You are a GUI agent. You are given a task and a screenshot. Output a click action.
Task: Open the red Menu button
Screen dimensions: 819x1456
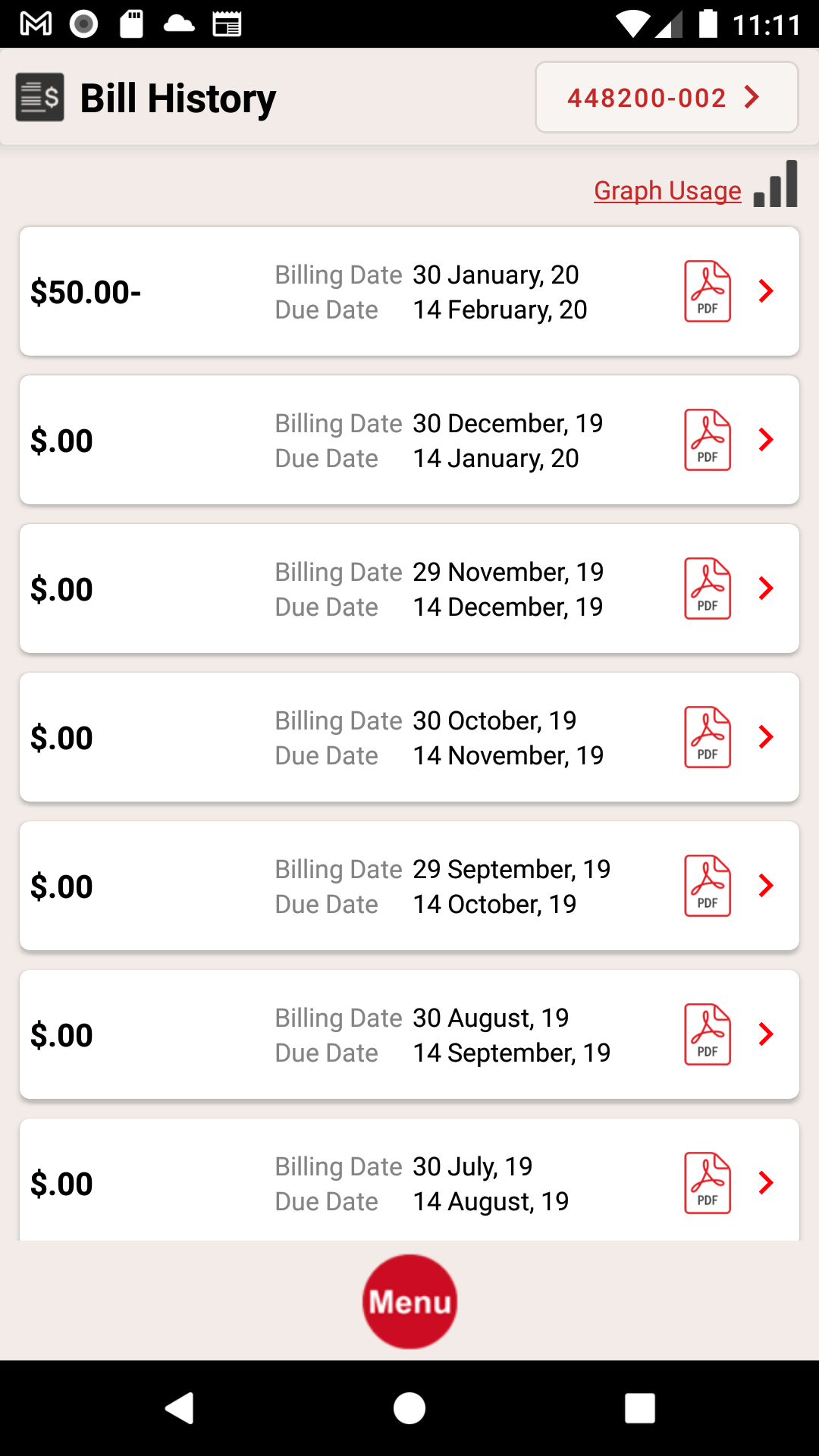(x=409, y=1301)
